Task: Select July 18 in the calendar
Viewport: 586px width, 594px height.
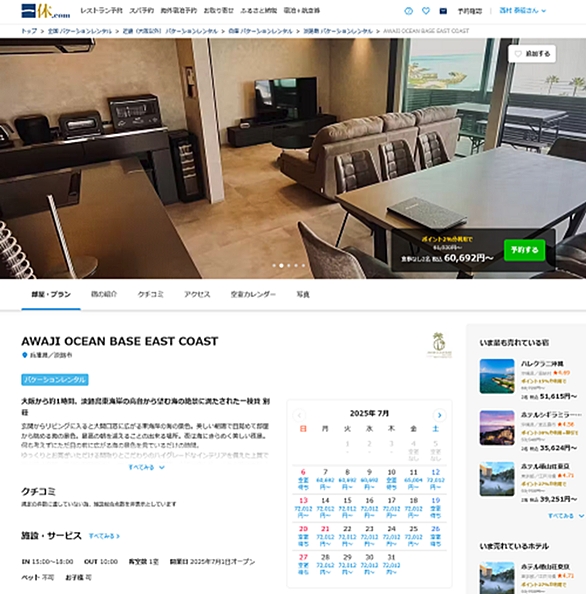Action: [x=413, y=508]
